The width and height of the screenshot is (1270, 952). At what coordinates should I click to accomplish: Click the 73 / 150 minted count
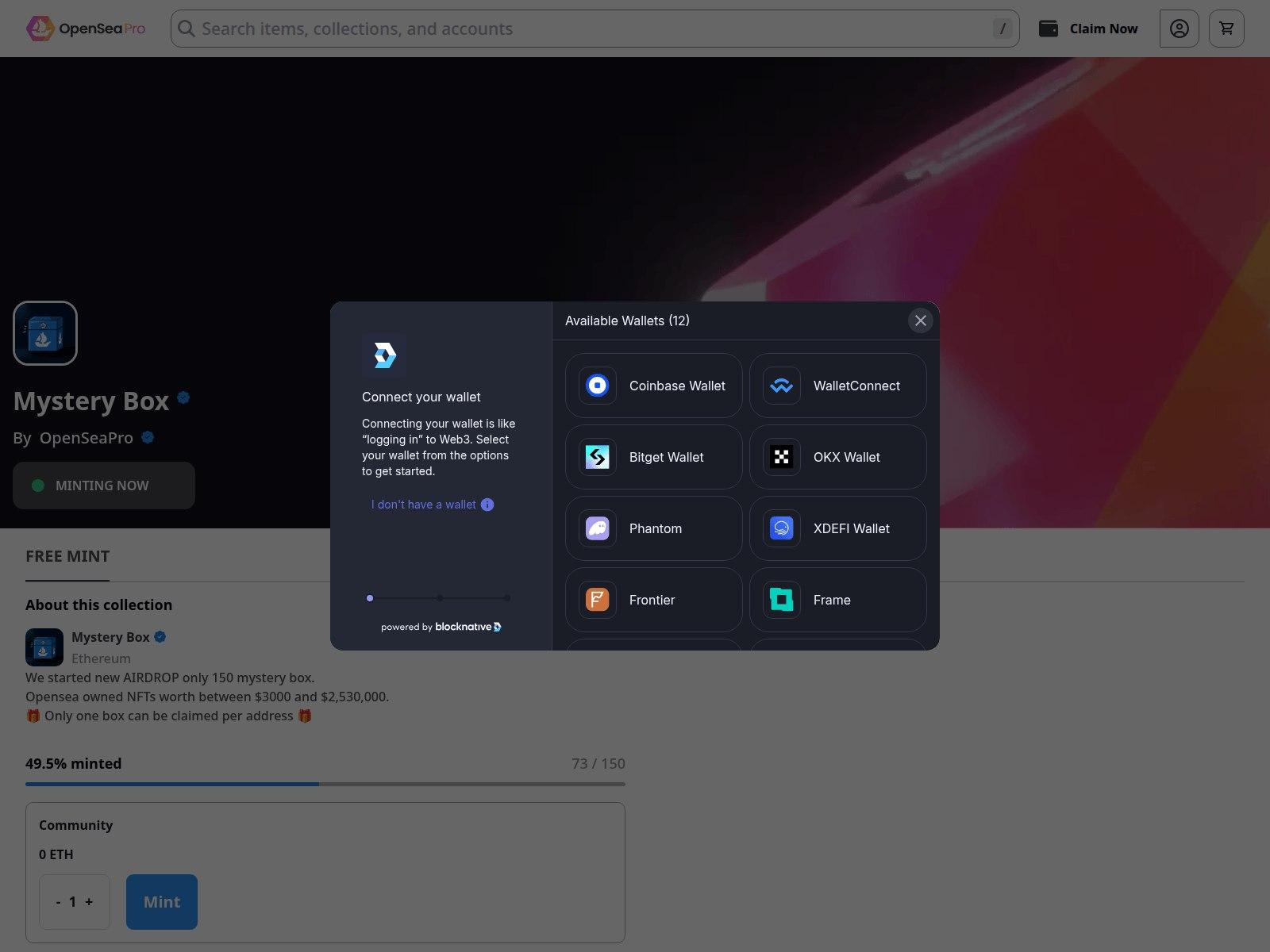click(598, 763)
